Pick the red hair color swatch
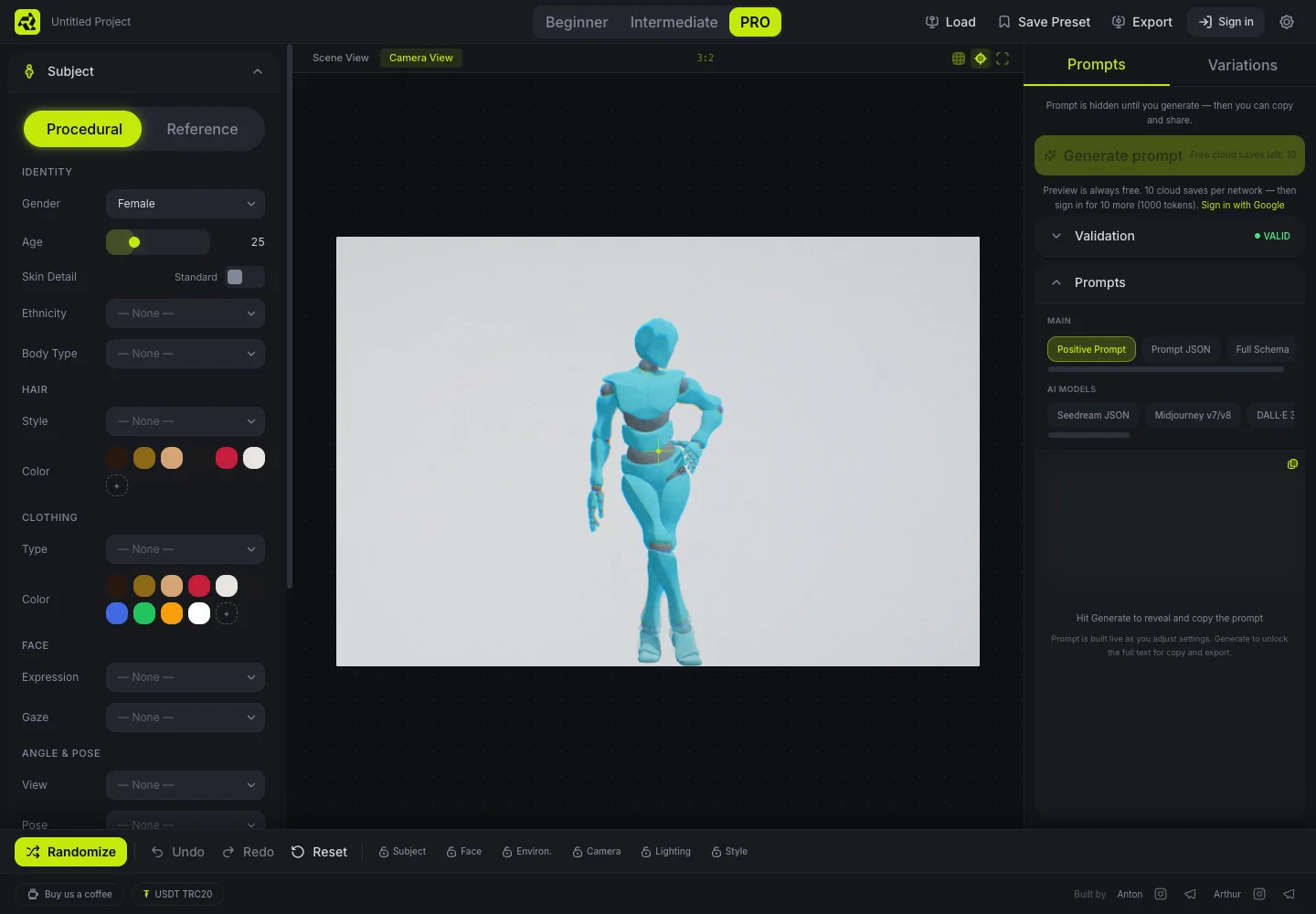The width and height of the screenshot is (1316, 914). pyautogui.click(x=227, y=458)
